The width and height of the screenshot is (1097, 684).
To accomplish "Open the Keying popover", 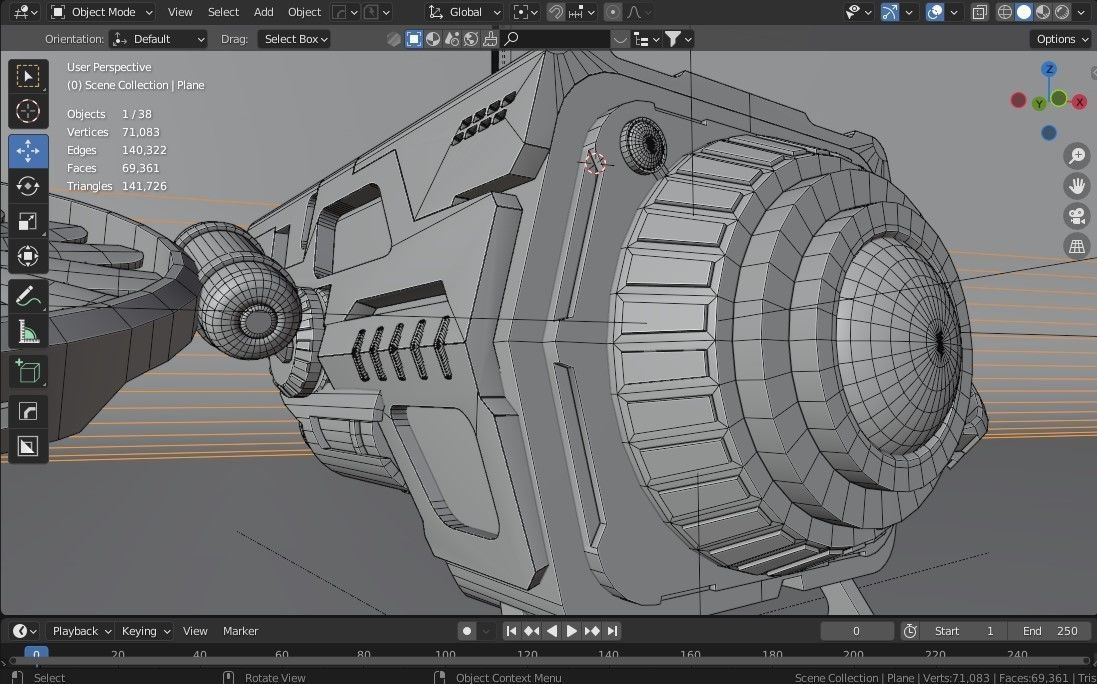I will 145,631.
